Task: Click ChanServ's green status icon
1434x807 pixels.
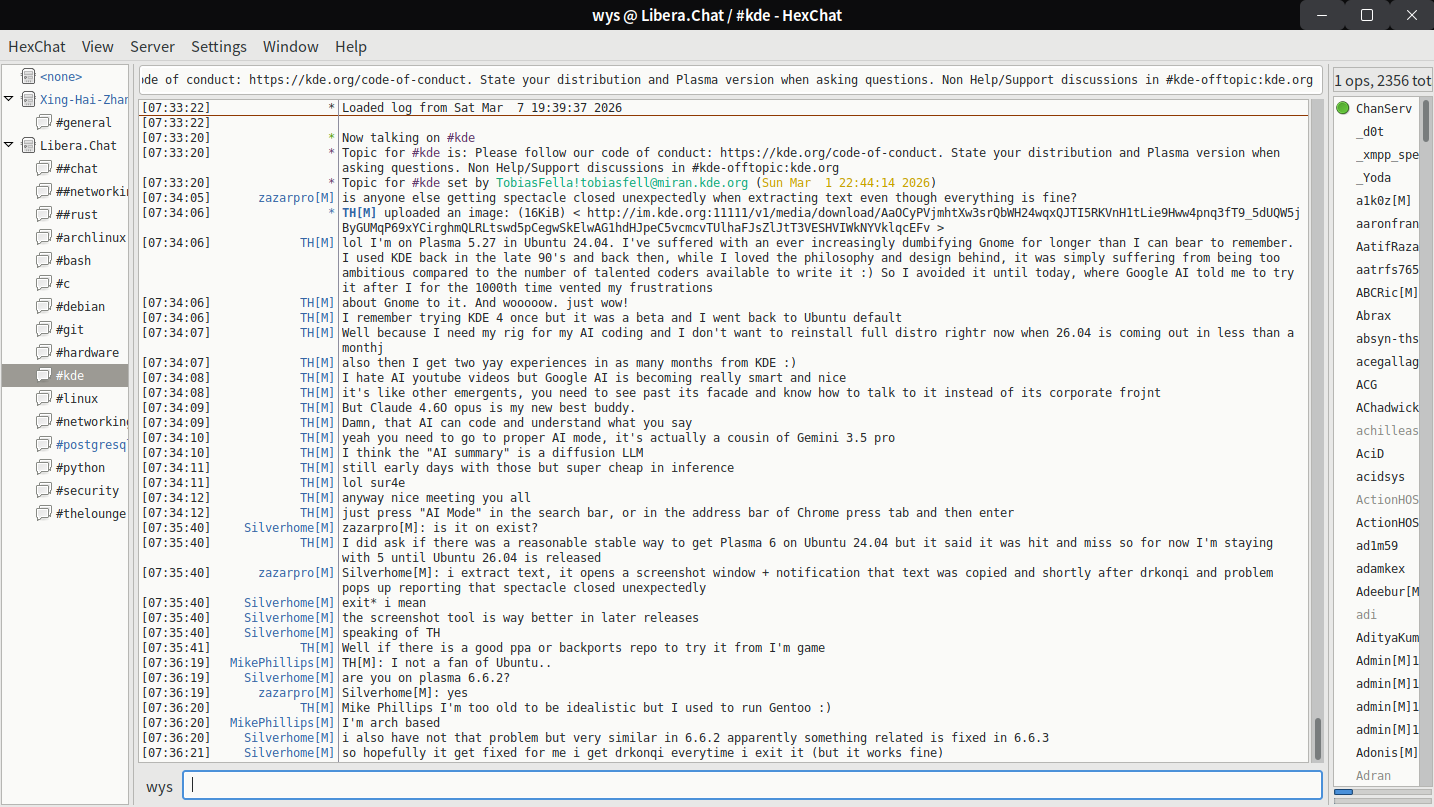Action: pyautogui.click(x=1343, y=108)
